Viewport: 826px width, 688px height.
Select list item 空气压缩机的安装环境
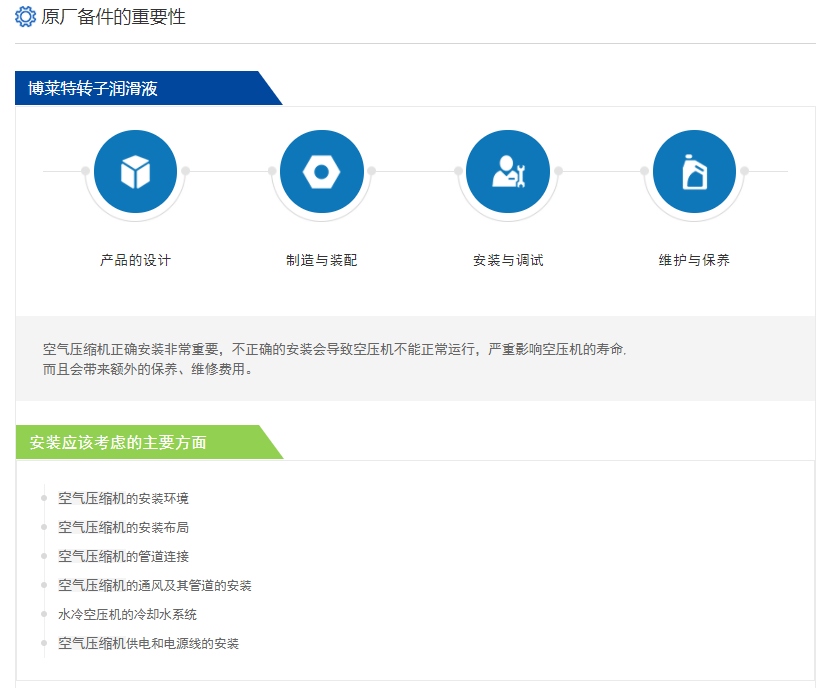click(123, 498)
